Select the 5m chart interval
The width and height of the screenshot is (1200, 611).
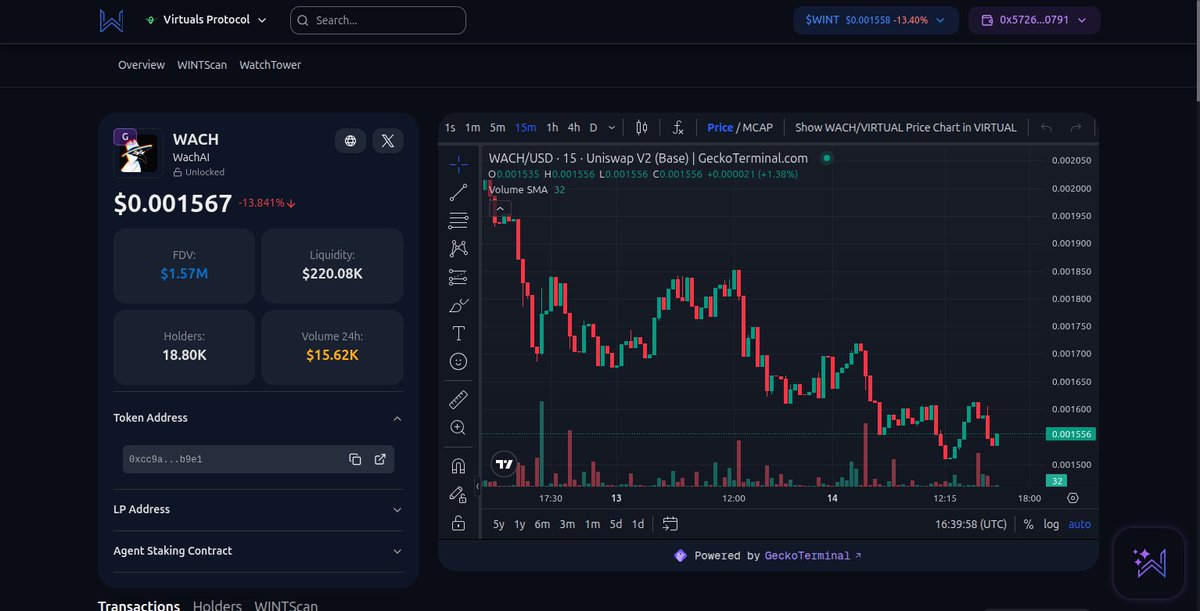[497, 128]
